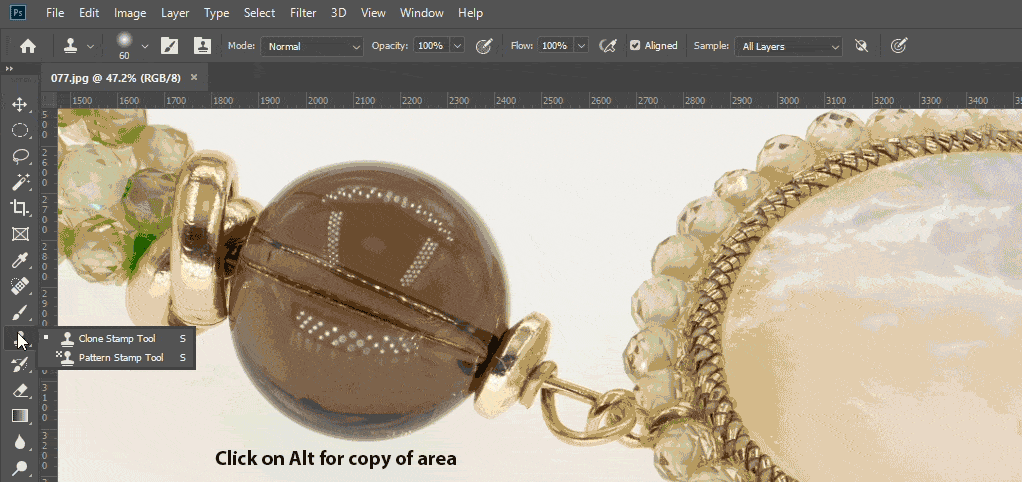
Task: Select the Frame tool
Action: (20, 234)
